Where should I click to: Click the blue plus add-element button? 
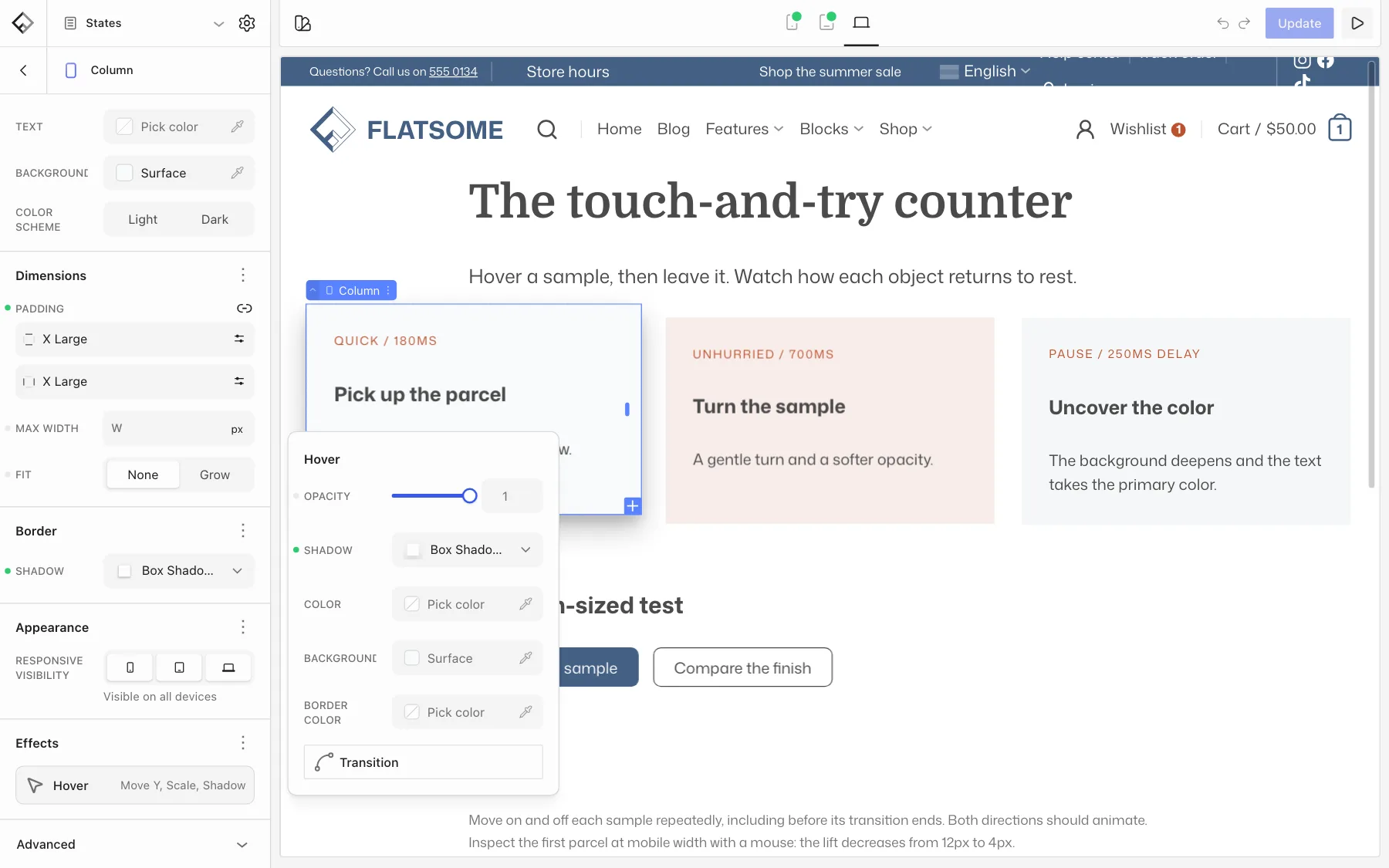coord(633,506)
